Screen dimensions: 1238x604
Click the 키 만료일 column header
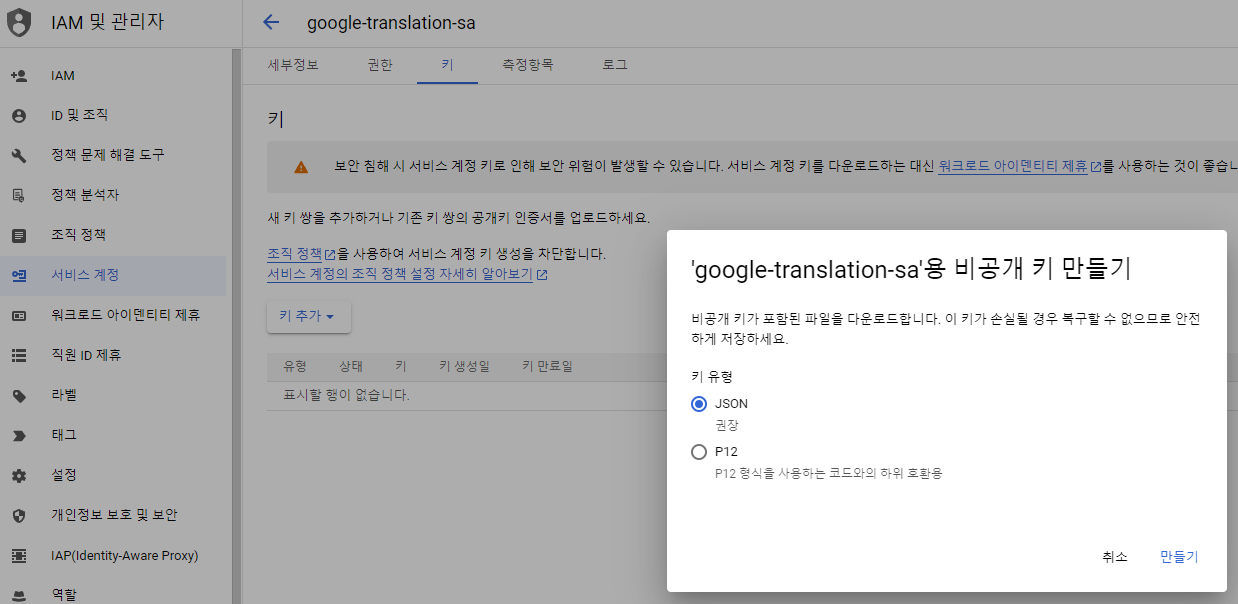(548, 366)
